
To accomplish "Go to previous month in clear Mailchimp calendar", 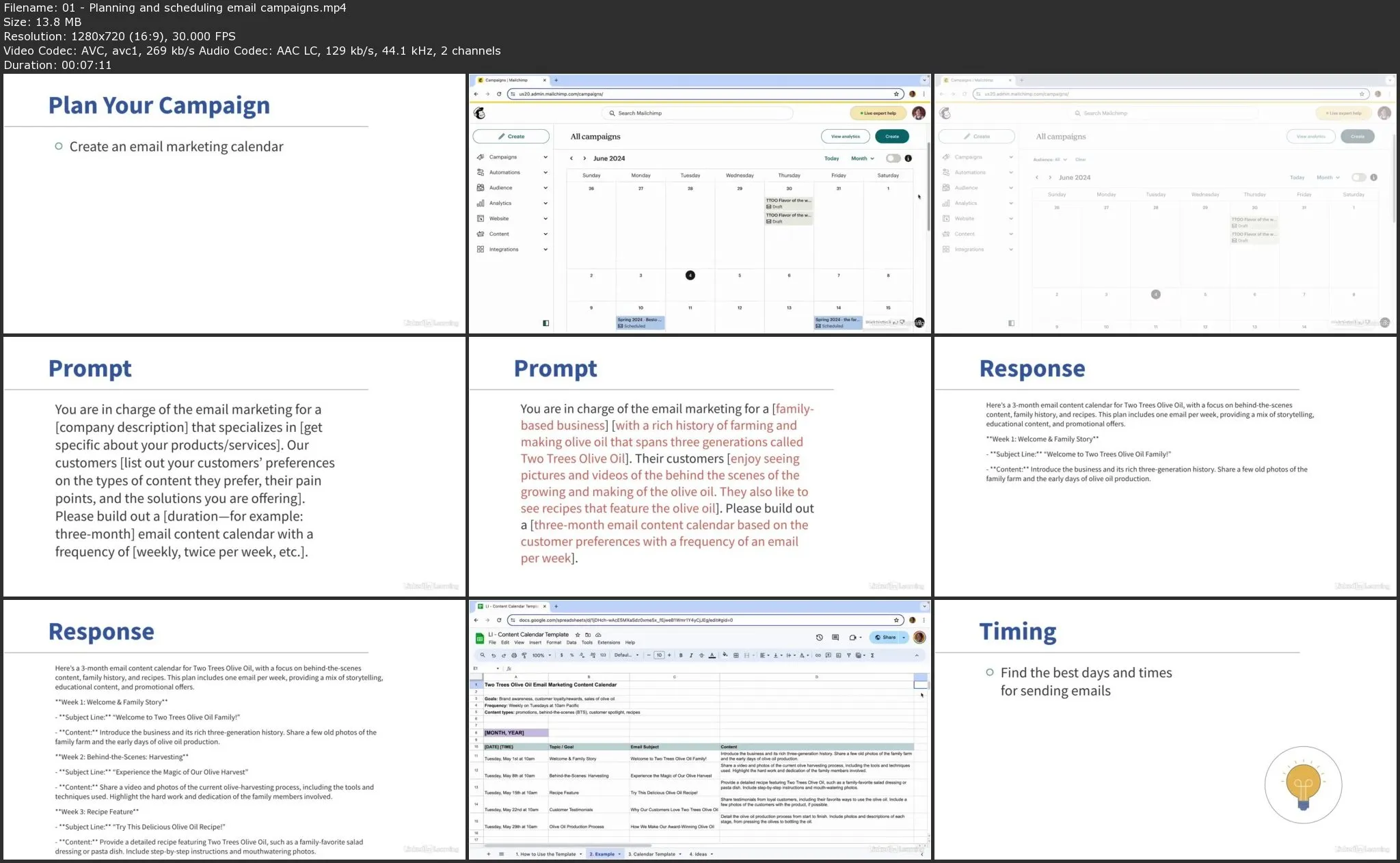I will pyautogui.click(x=571, y=158).
